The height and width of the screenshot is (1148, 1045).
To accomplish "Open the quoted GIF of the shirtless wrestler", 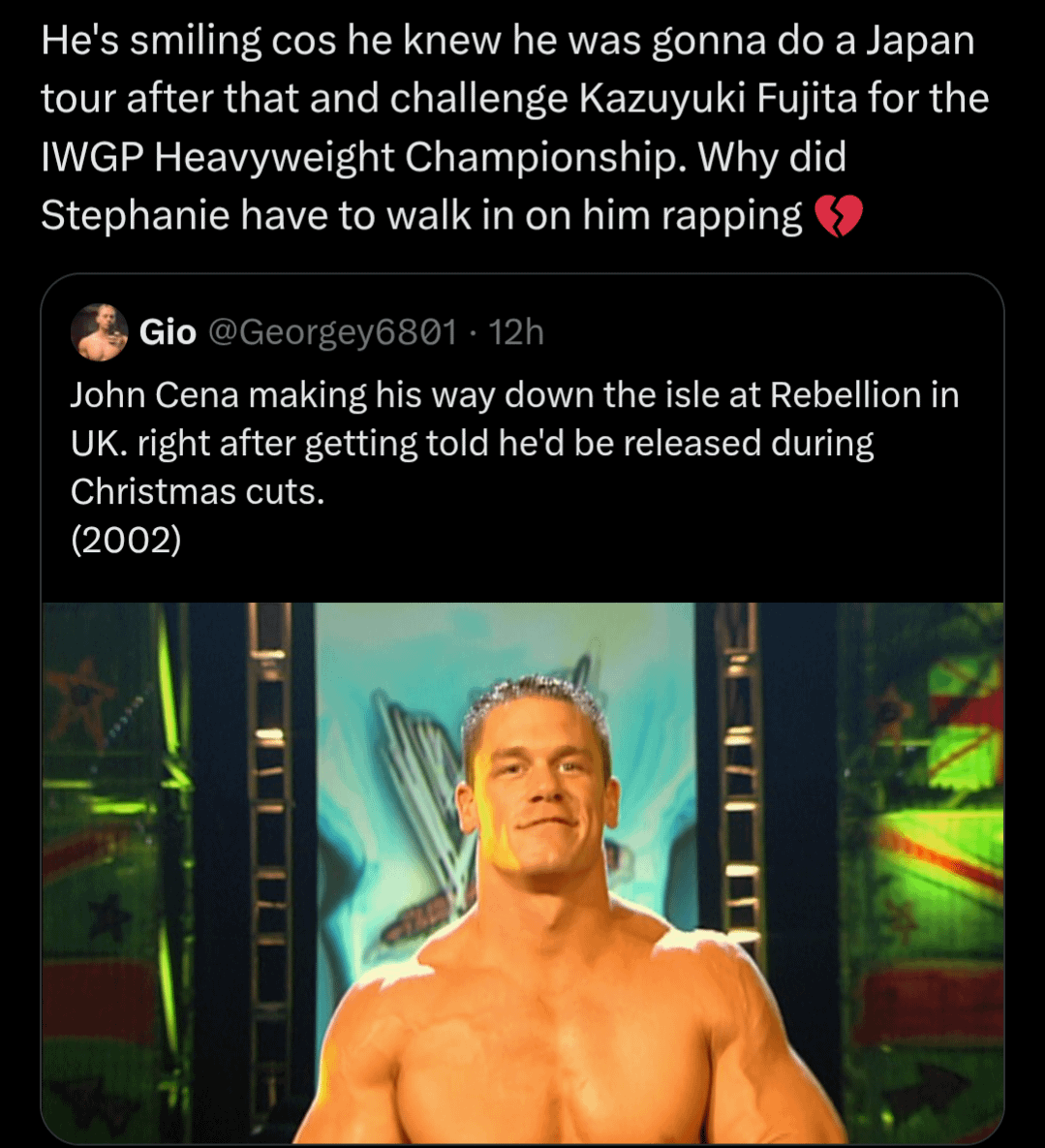I will [523, 873].
